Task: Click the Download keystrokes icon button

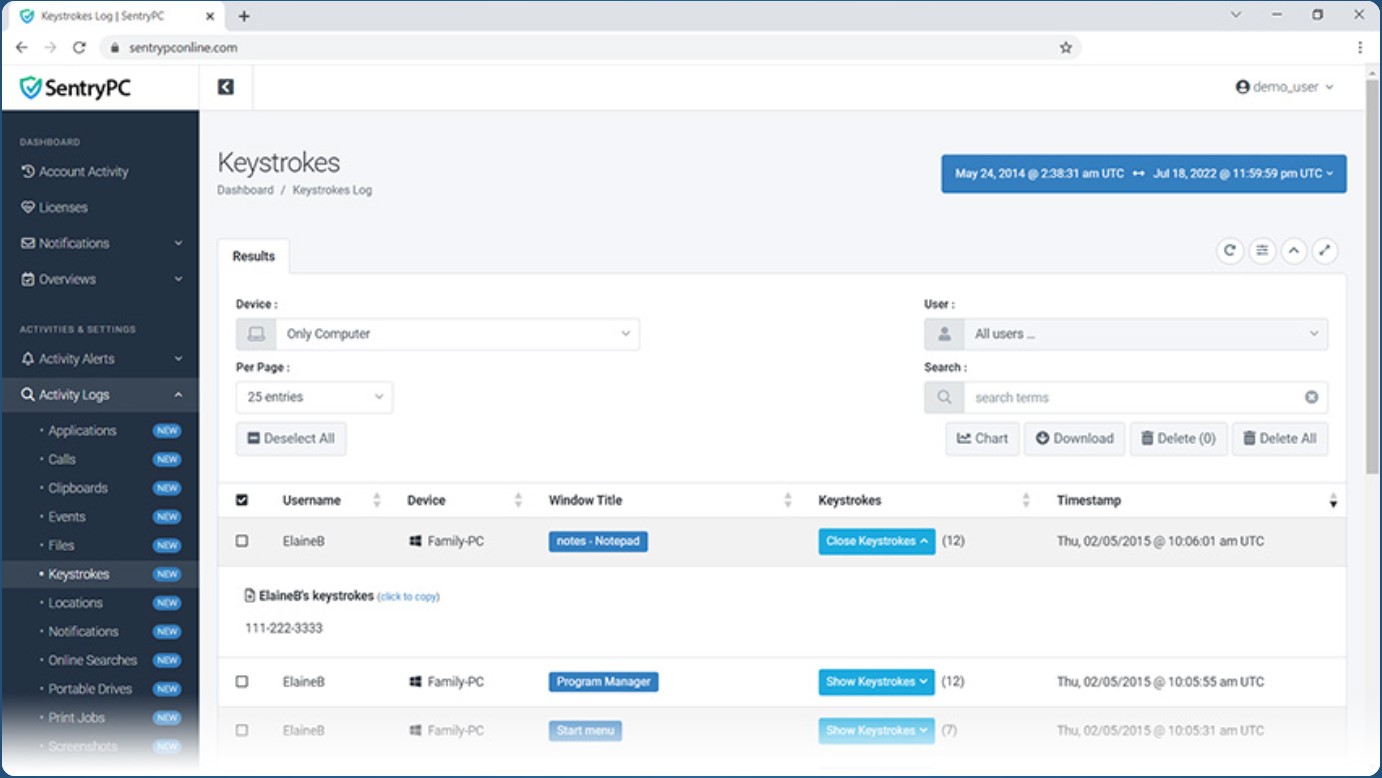Action: (1074, 438)
